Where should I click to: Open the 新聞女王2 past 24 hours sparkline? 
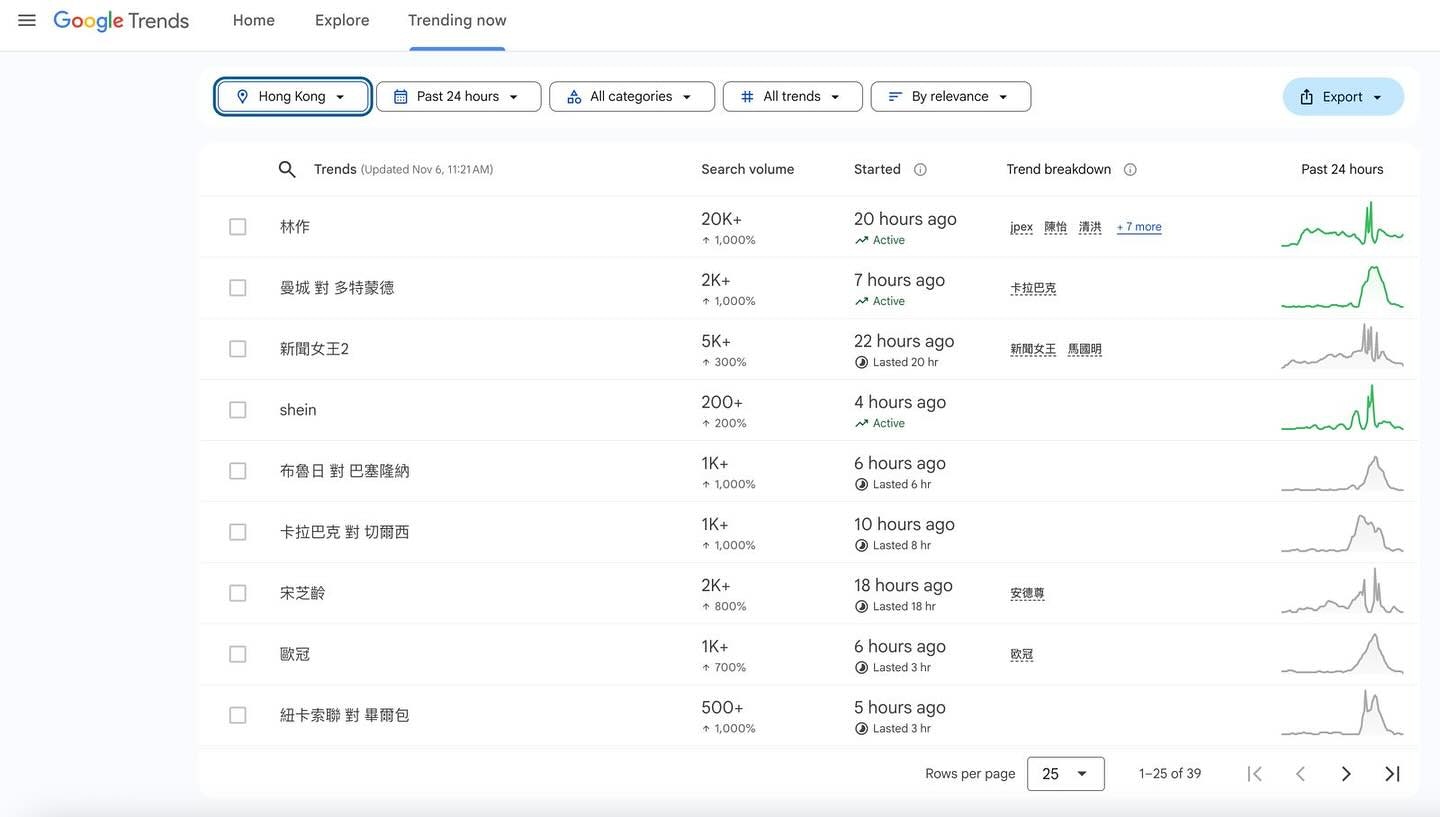pyautogui.click(x=1342, y=347)
